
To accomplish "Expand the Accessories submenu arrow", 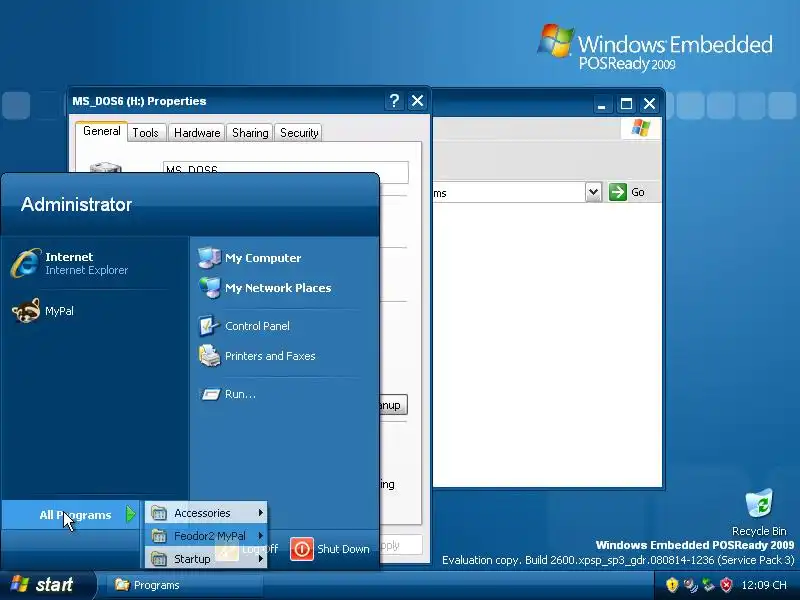I will click(x=260, y=512).
